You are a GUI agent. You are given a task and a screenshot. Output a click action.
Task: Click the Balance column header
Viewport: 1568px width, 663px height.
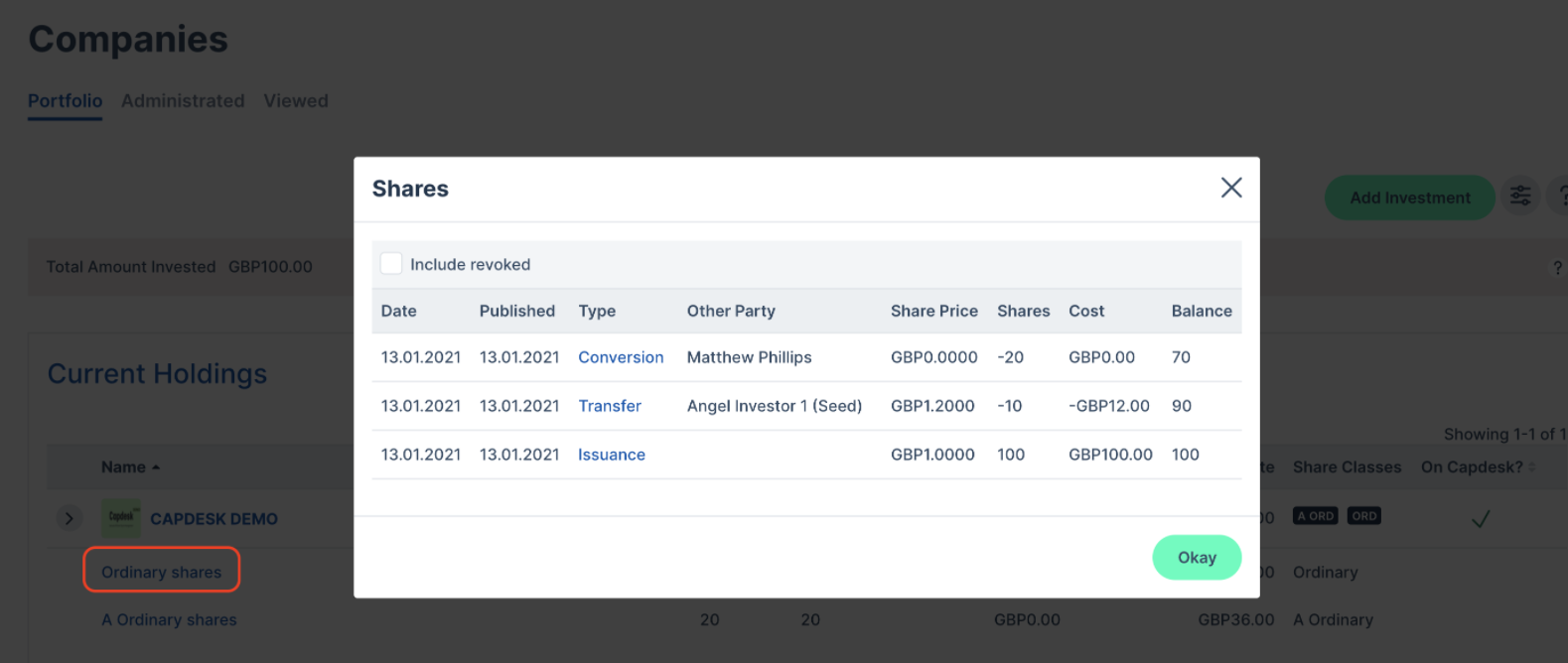pyautogui.click(x=1202, y=311)
